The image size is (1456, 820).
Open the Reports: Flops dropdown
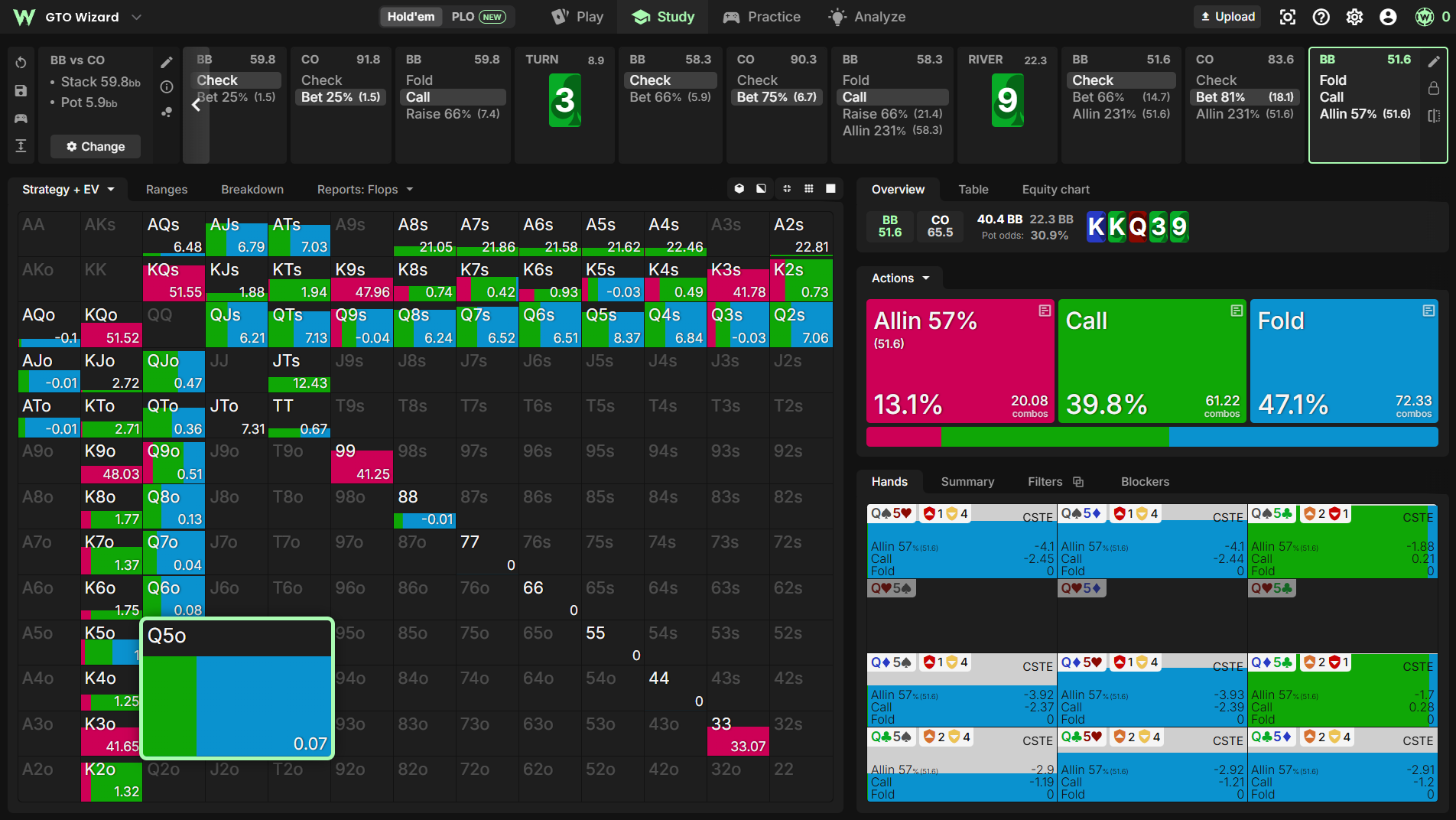tap(365, 190)
